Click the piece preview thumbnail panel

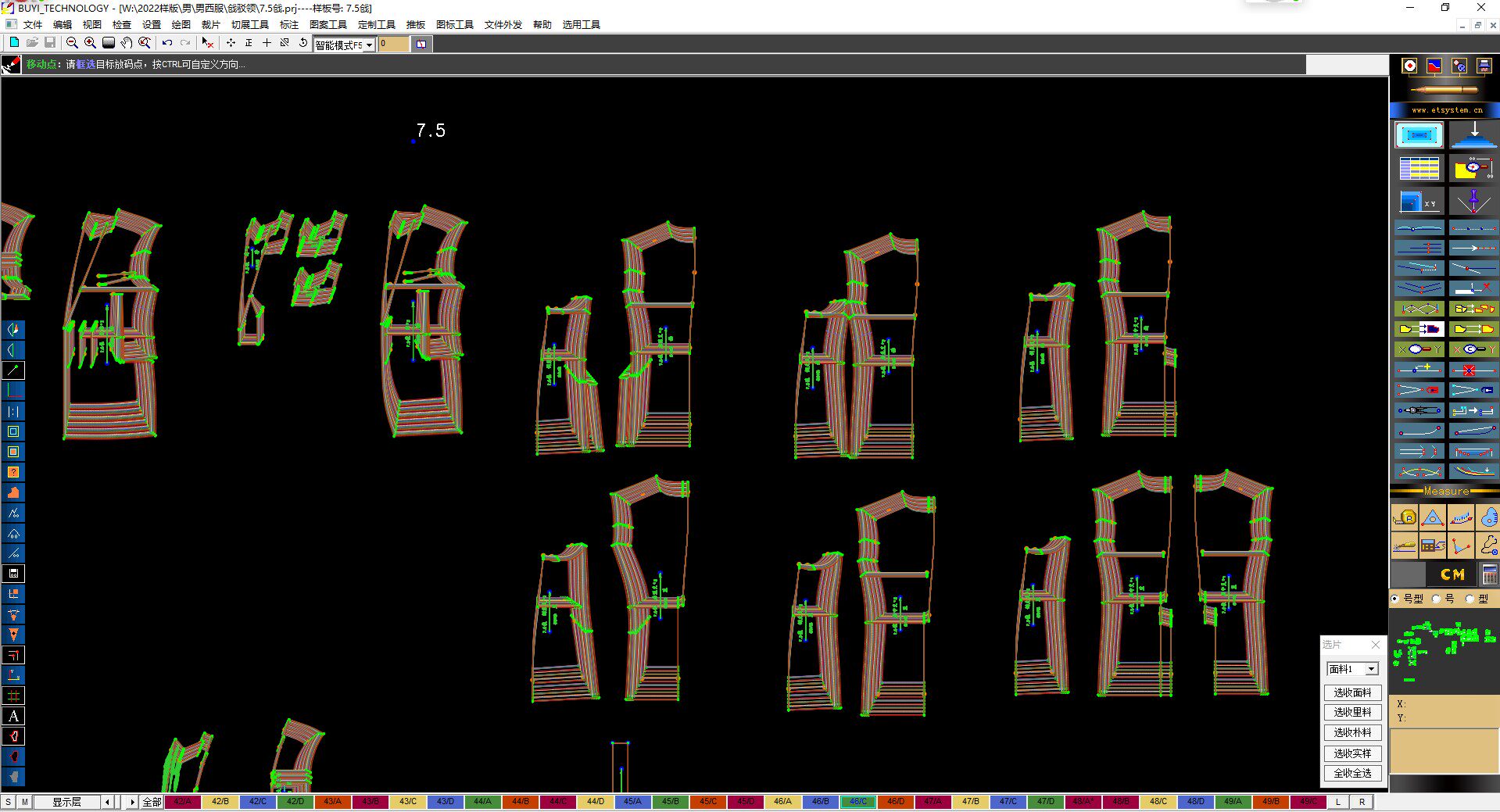coord(1444,650)
